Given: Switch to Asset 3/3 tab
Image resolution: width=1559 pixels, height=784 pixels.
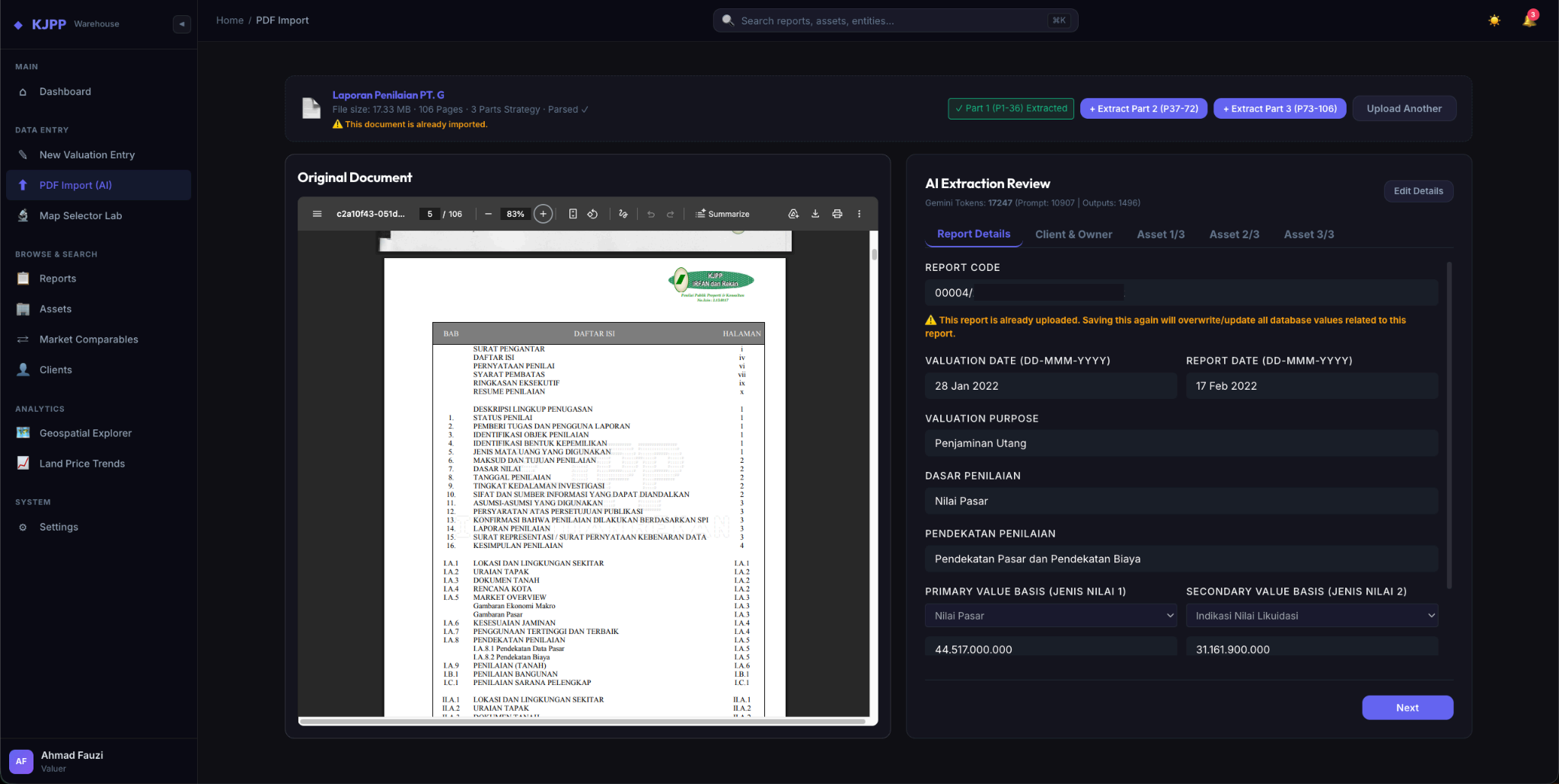Looking at the screenshot, I should (1309, 234).
